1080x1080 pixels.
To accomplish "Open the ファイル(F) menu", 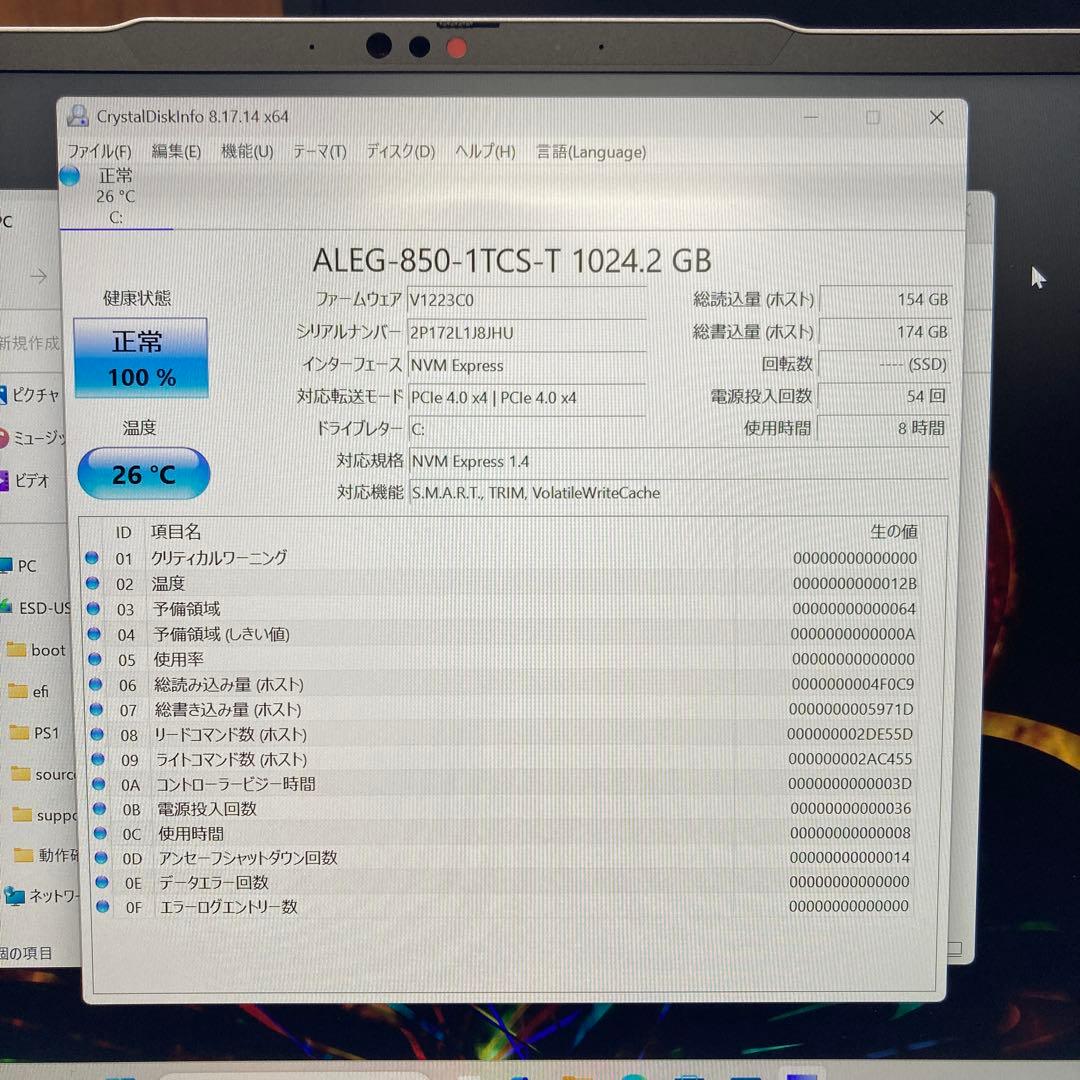I will pos(100,151).
